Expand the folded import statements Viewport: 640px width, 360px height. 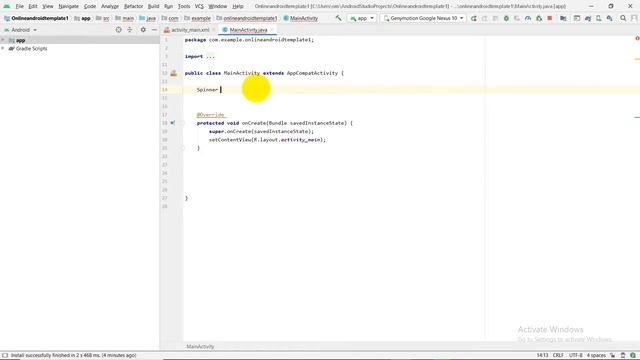(210, 56)
